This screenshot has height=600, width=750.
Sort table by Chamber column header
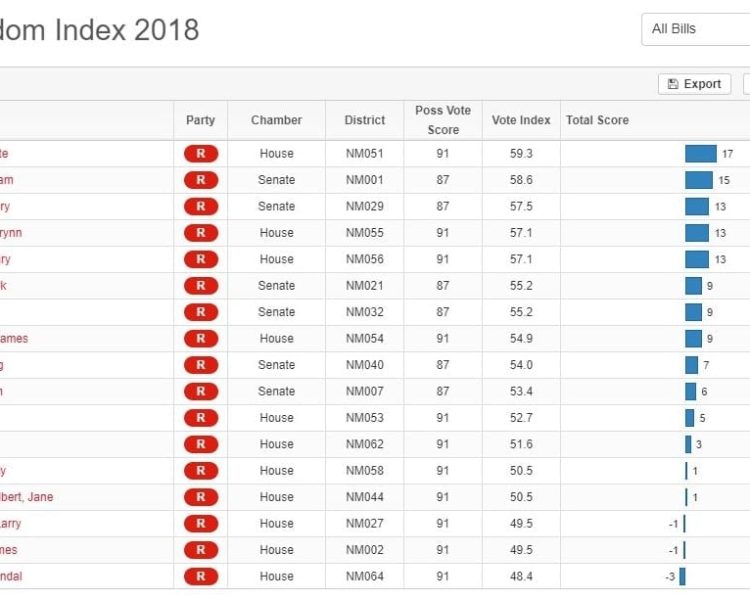click(x=276, y=120)
